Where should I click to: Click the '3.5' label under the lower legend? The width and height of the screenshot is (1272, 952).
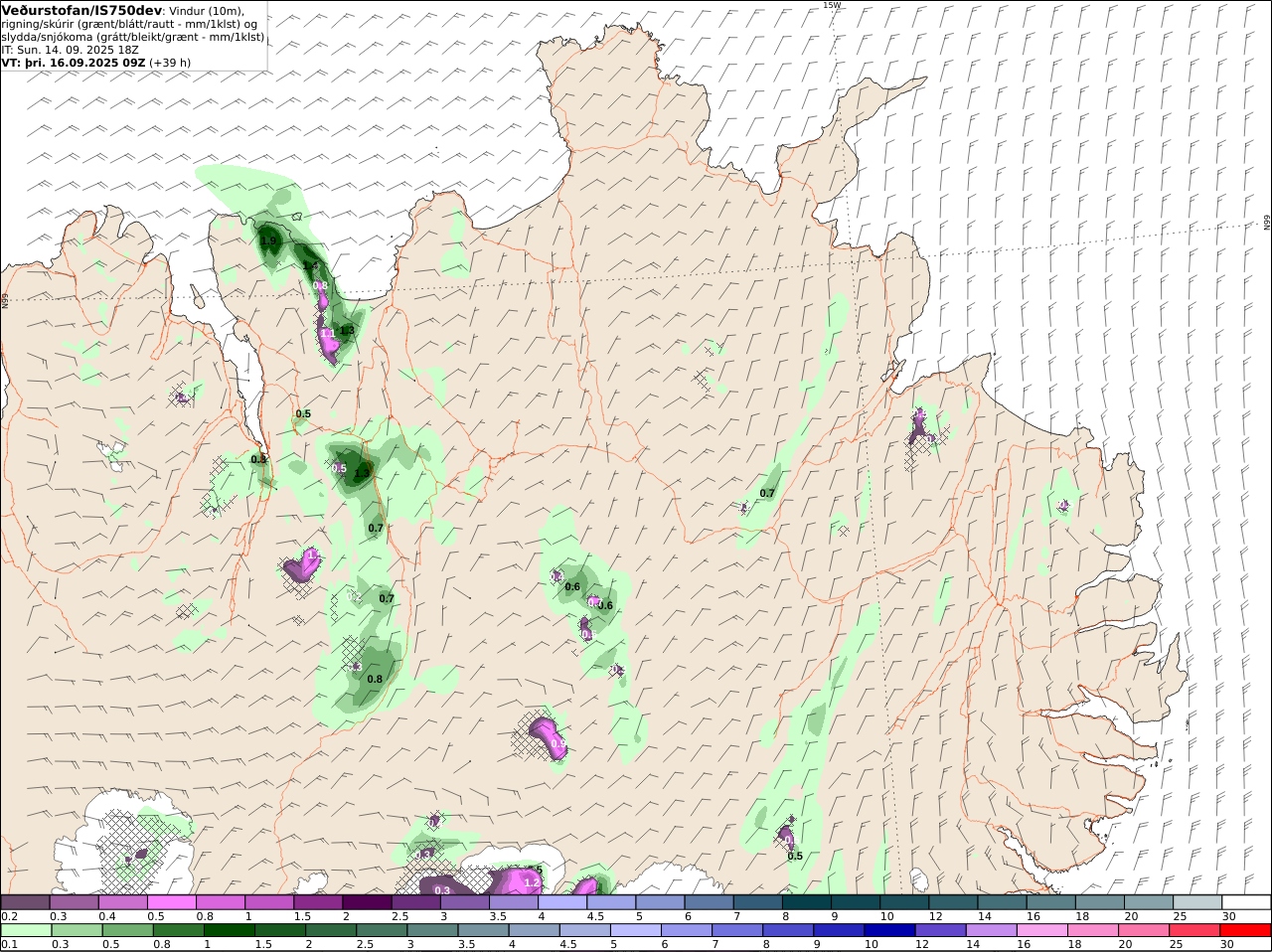tap(466, 945)
